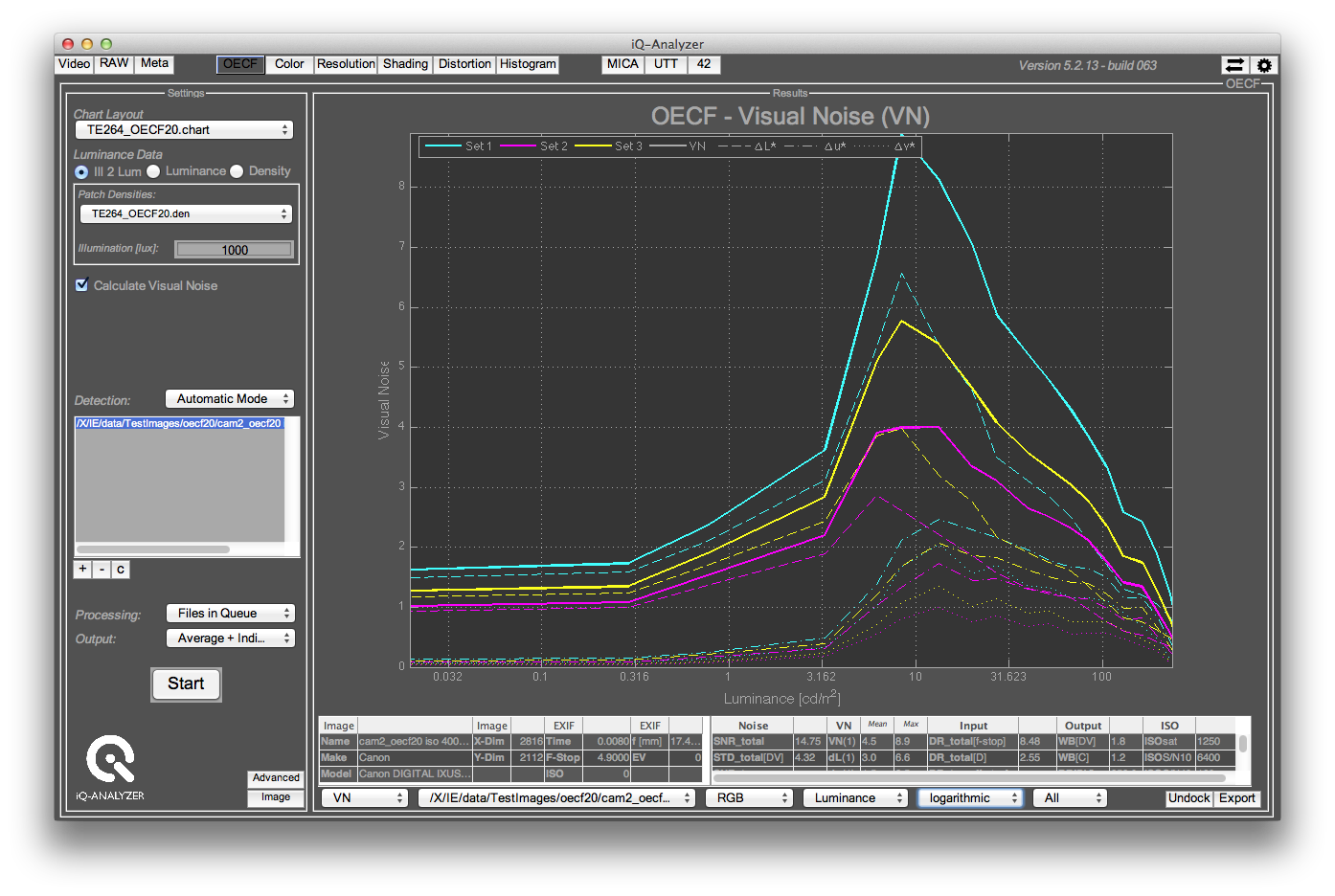Click the DR_total[f-stop] 8.48 cell
Screen dimensions: 1335x896
(x=1035, y=742)
